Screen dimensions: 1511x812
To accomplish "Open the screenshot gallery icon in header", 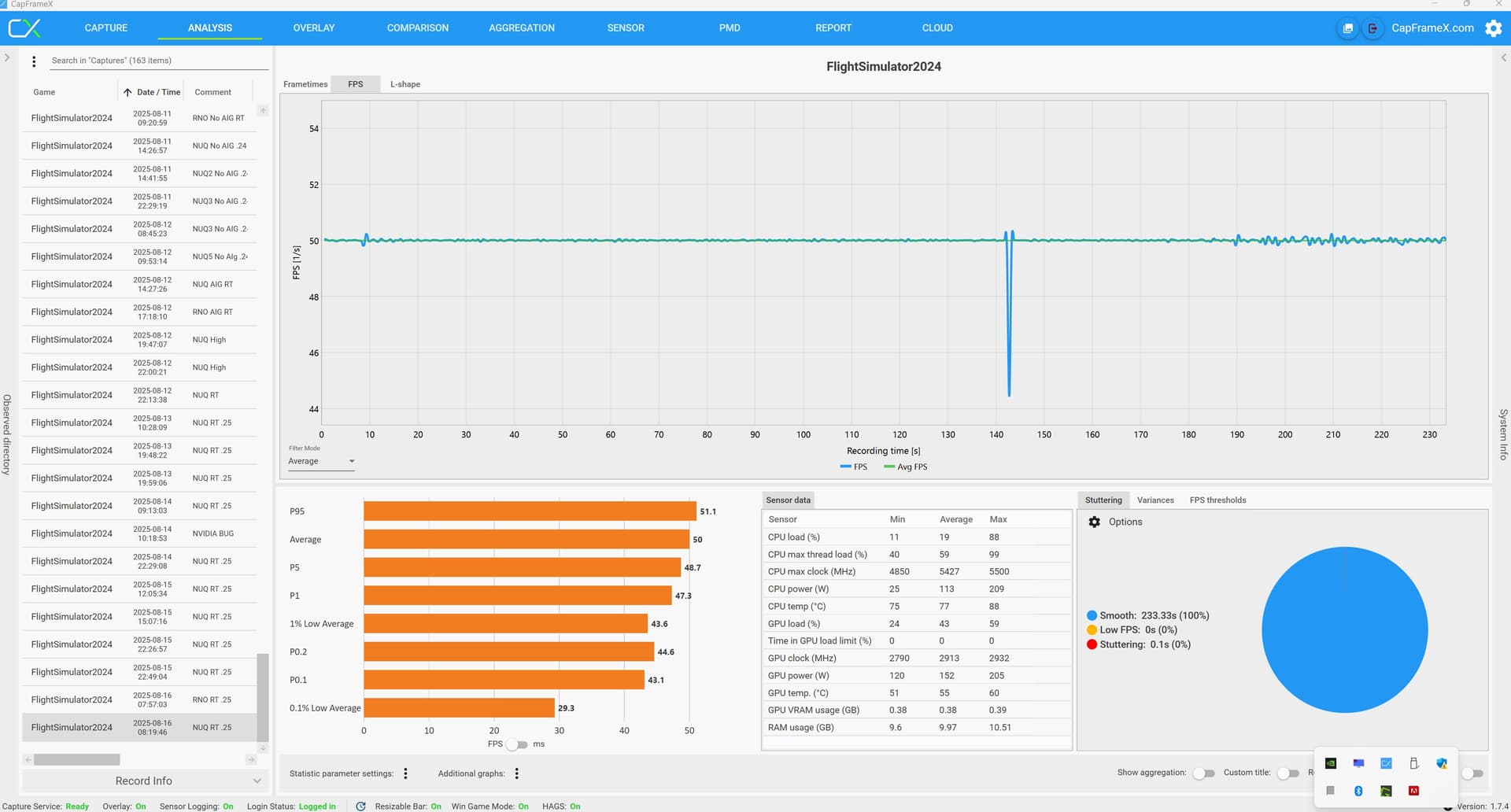I will 1348,28.
